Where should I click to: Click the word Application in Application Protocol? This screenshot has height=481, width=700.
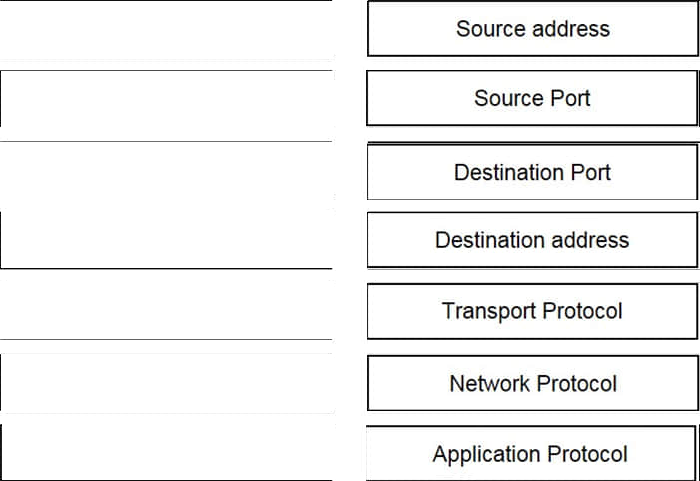487,455
